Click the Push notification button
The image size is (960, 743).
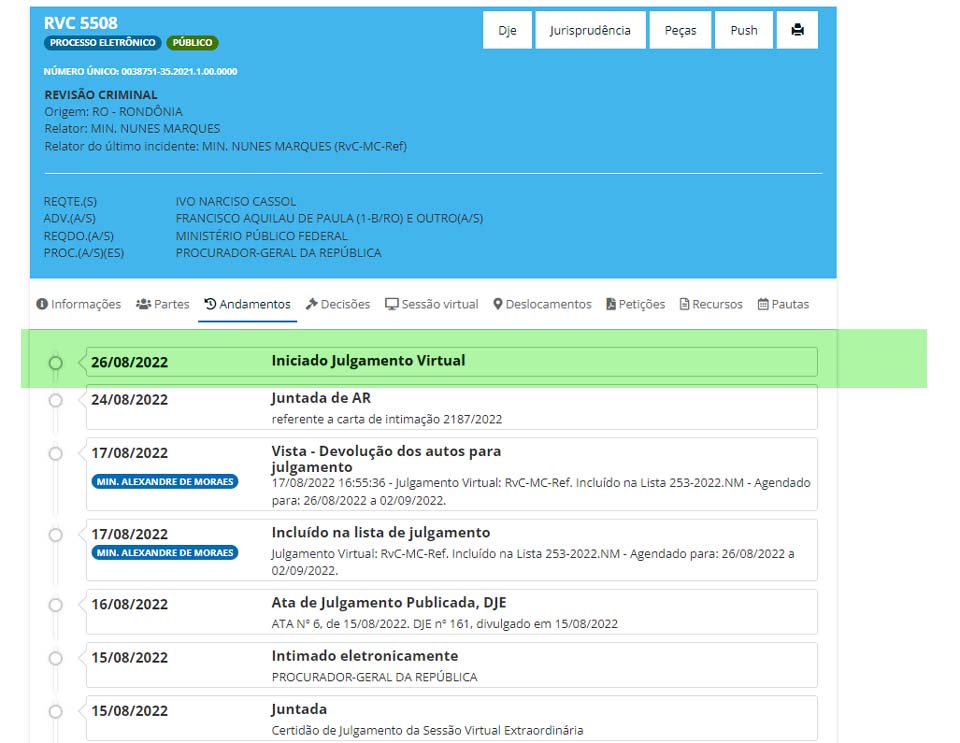[744, 30]
